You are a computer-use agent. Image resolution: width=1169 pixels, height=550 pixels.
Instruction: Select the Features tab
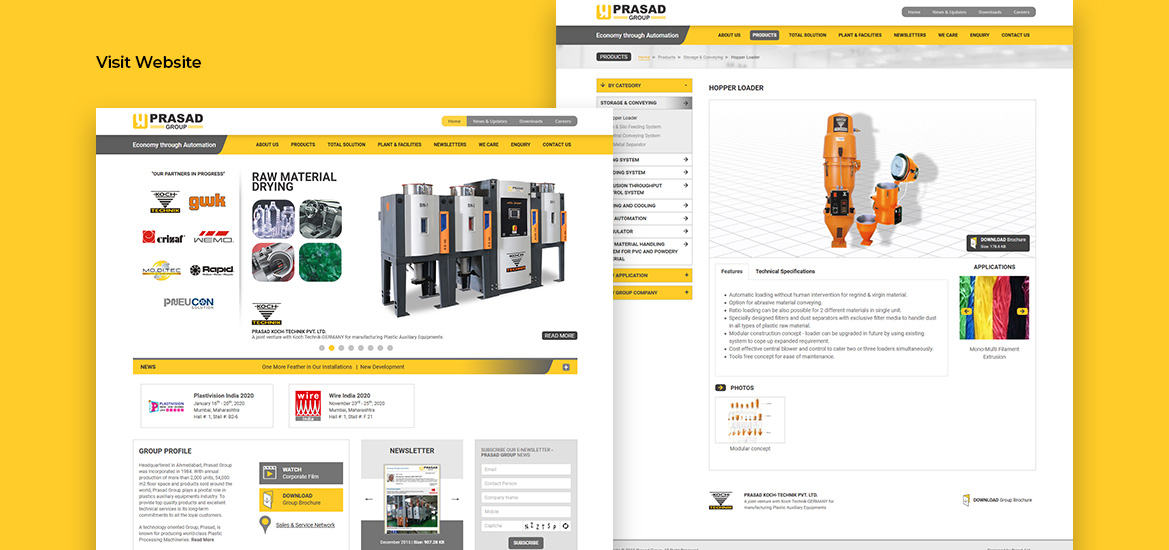732,271
